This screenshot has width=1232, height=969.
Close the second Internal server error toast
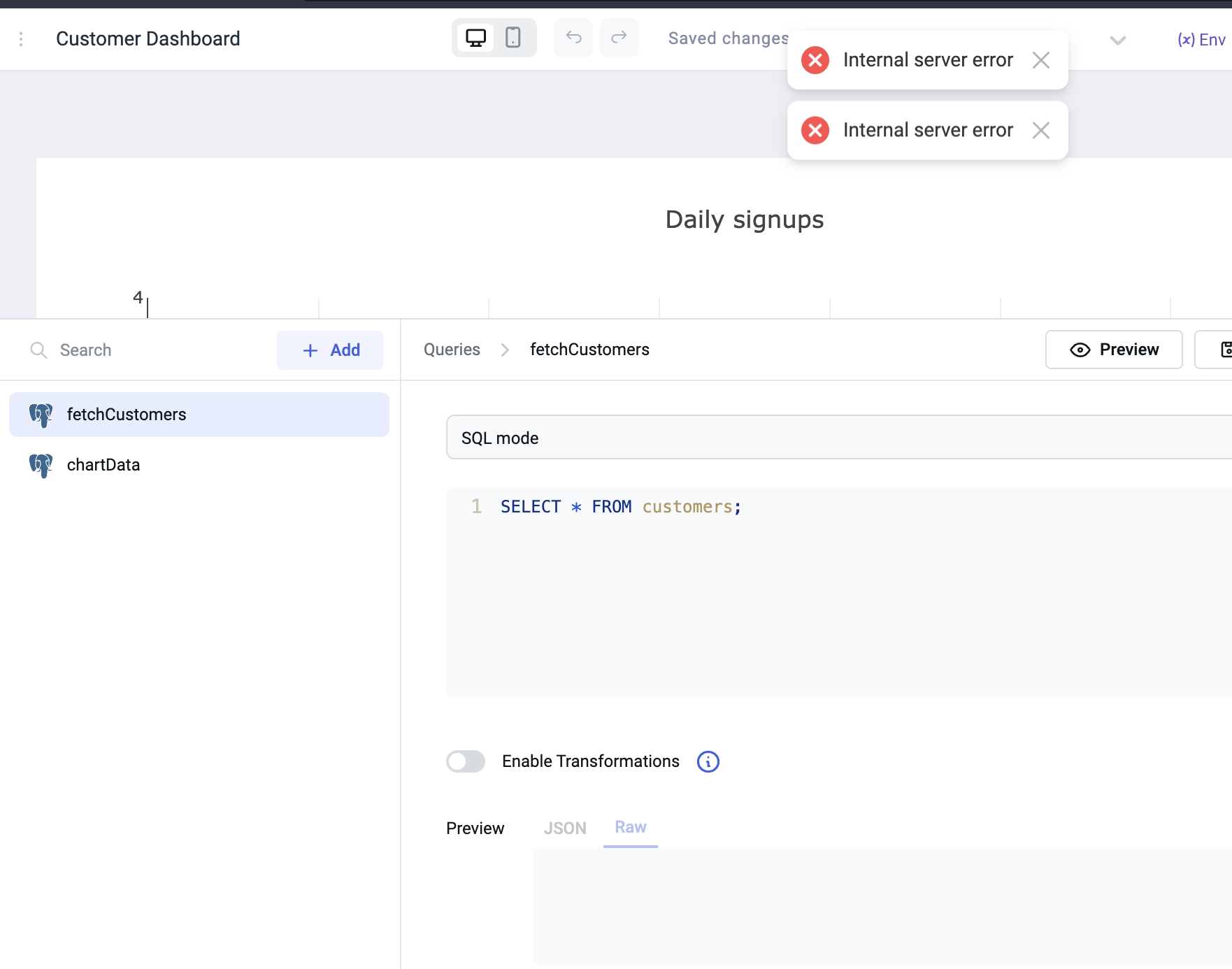(x=1041, y=130)
